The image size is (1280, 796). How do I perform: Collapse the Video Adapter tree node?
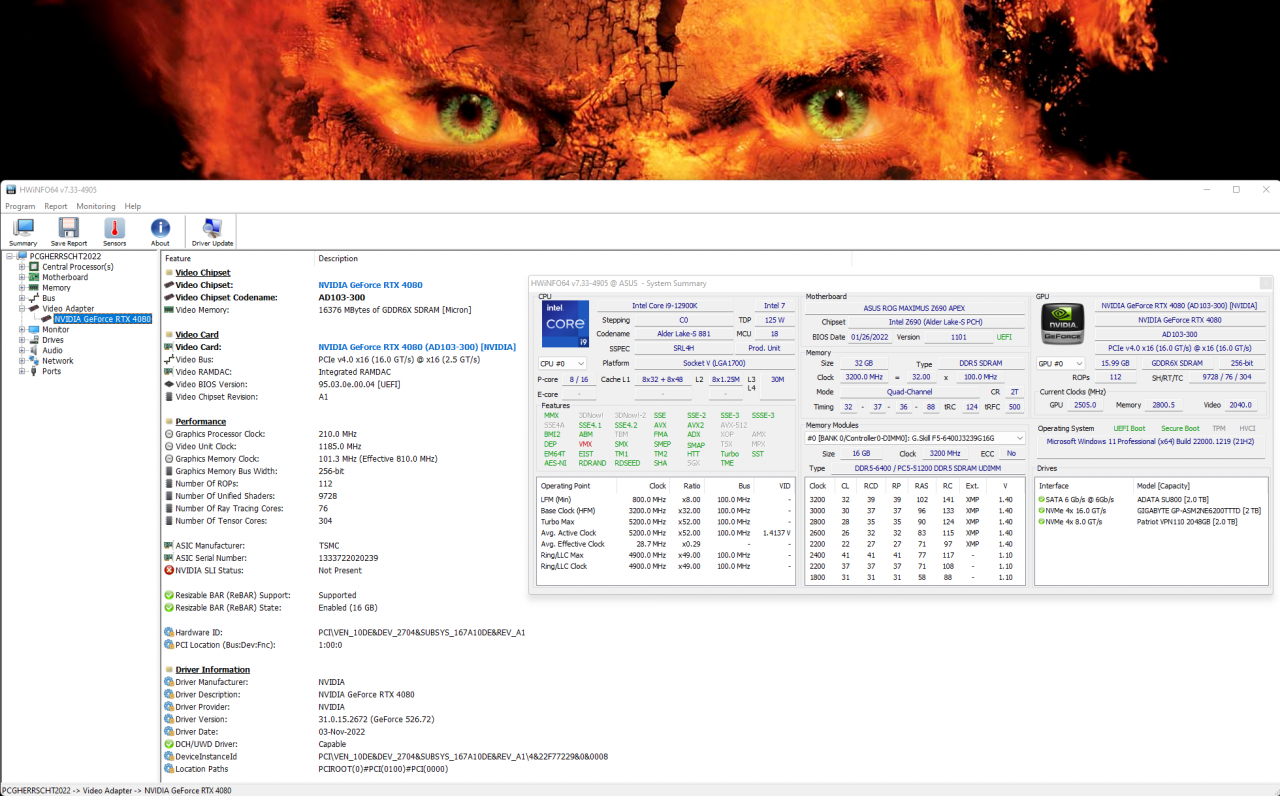(22, 308)
